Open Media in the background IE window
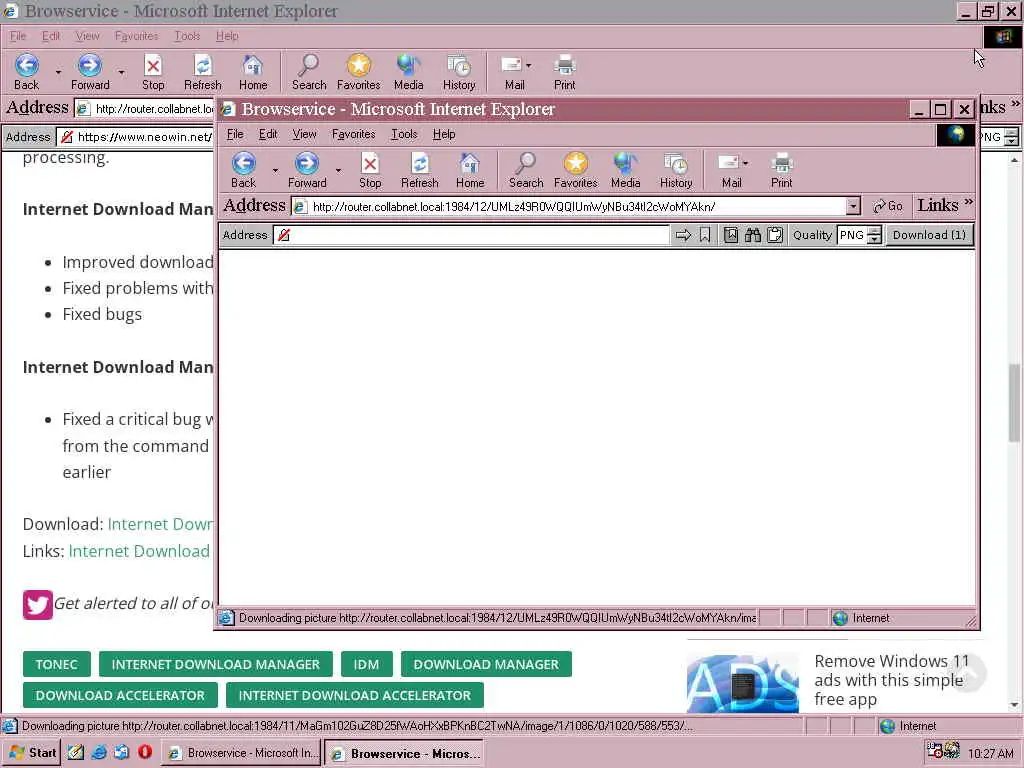The image size is (1024, 768). (408, 72)
